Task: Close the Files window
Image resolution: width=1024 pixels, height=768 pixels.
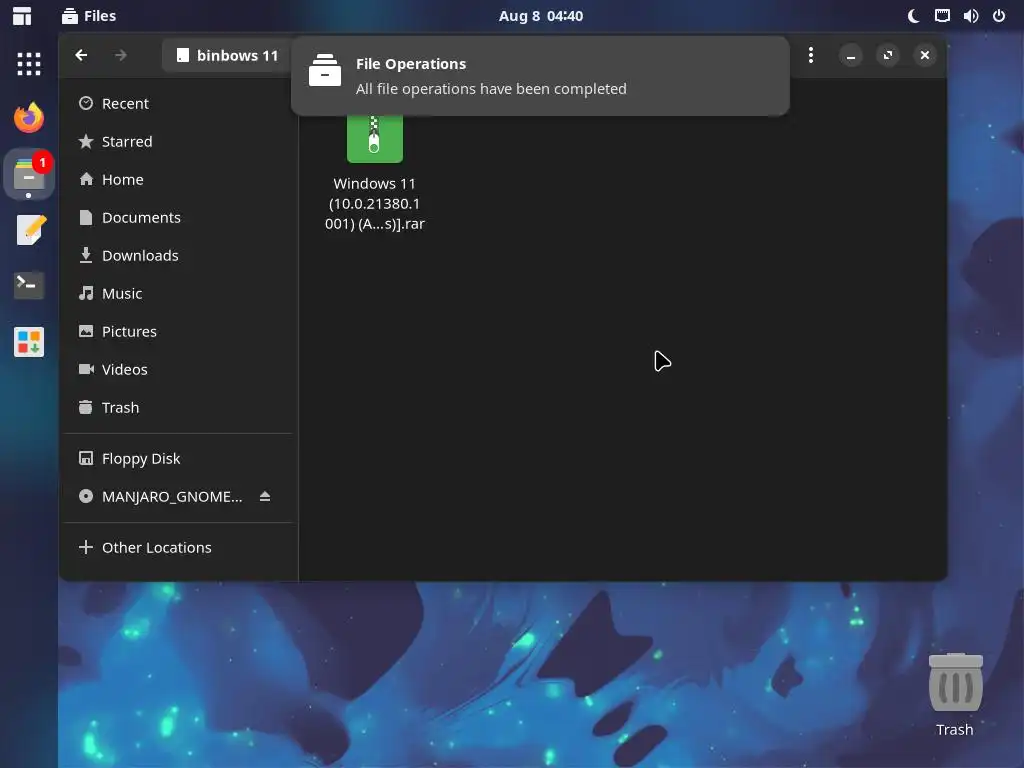Action: (x=925, y=56)
